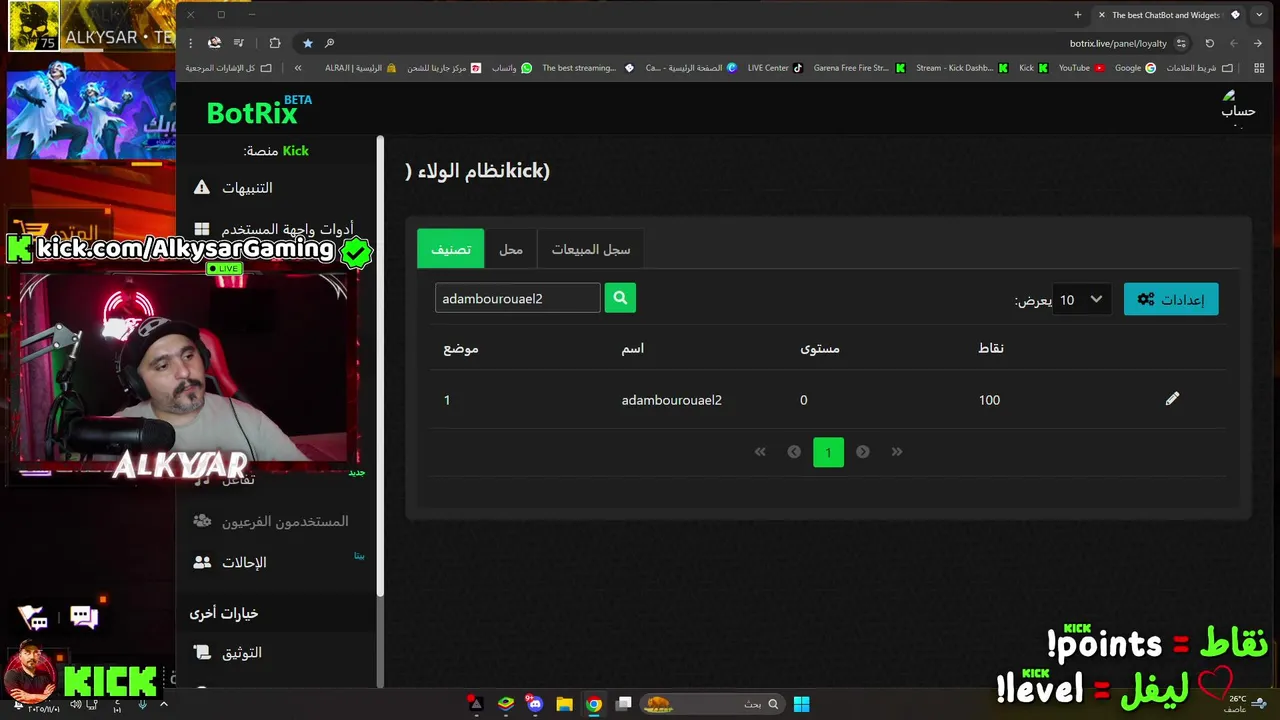Focus the username search field adambourouael2

pyautogui.click(x=517, y=298)
